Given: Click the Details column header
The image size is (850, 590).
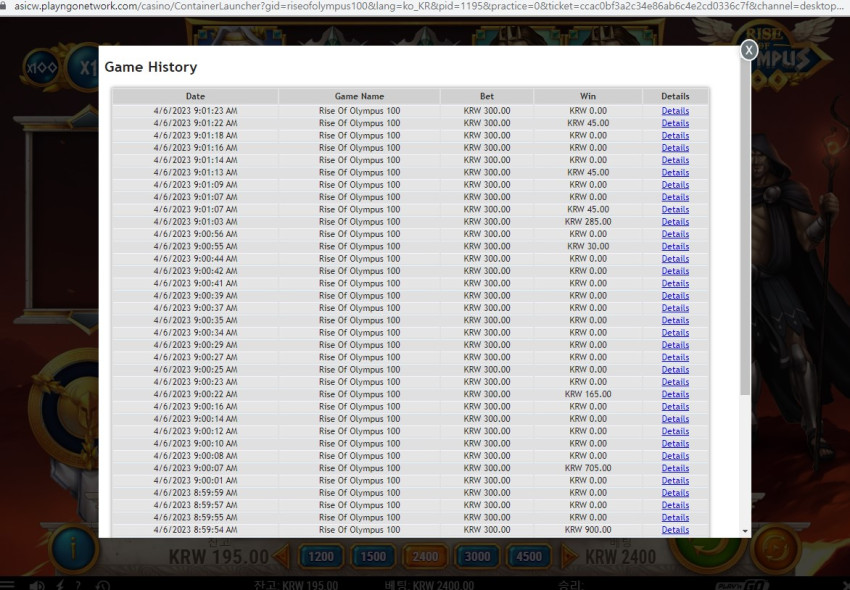Looking at the screenshot, I should pyautogui.click(x=675, y=96).
